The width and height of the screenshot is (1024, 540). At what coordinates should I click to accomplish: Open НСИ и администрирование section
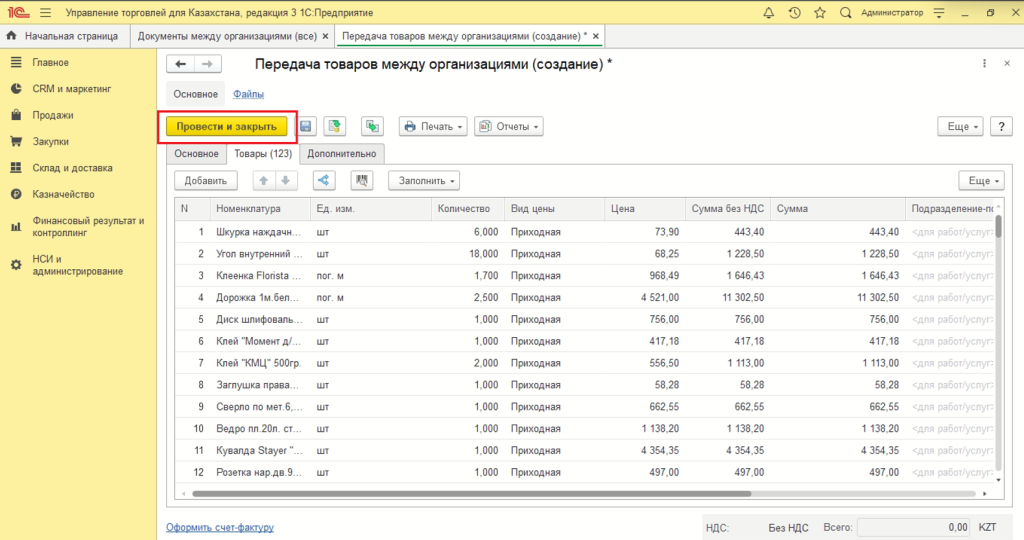[78, 265]
